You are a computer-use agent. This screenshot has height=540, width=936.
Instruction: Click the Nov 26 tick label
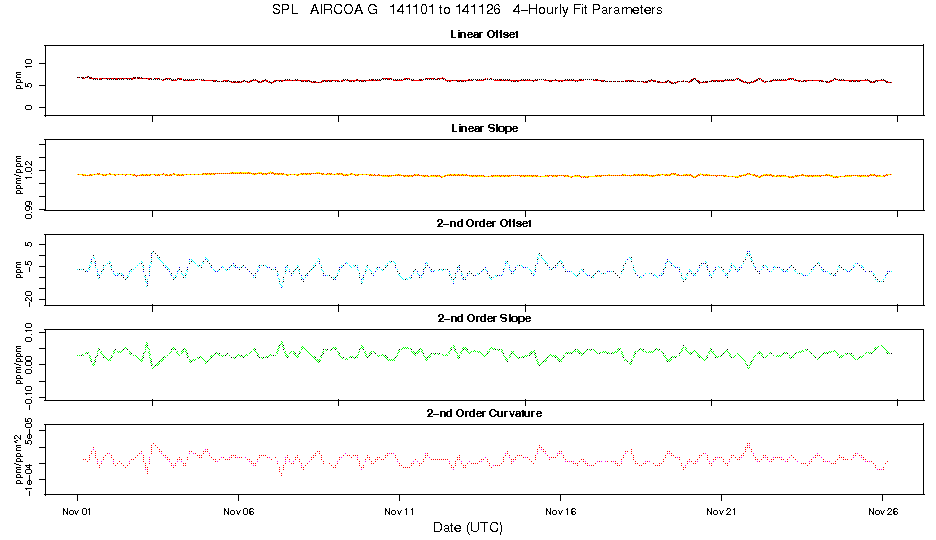(x=883, y=511)
